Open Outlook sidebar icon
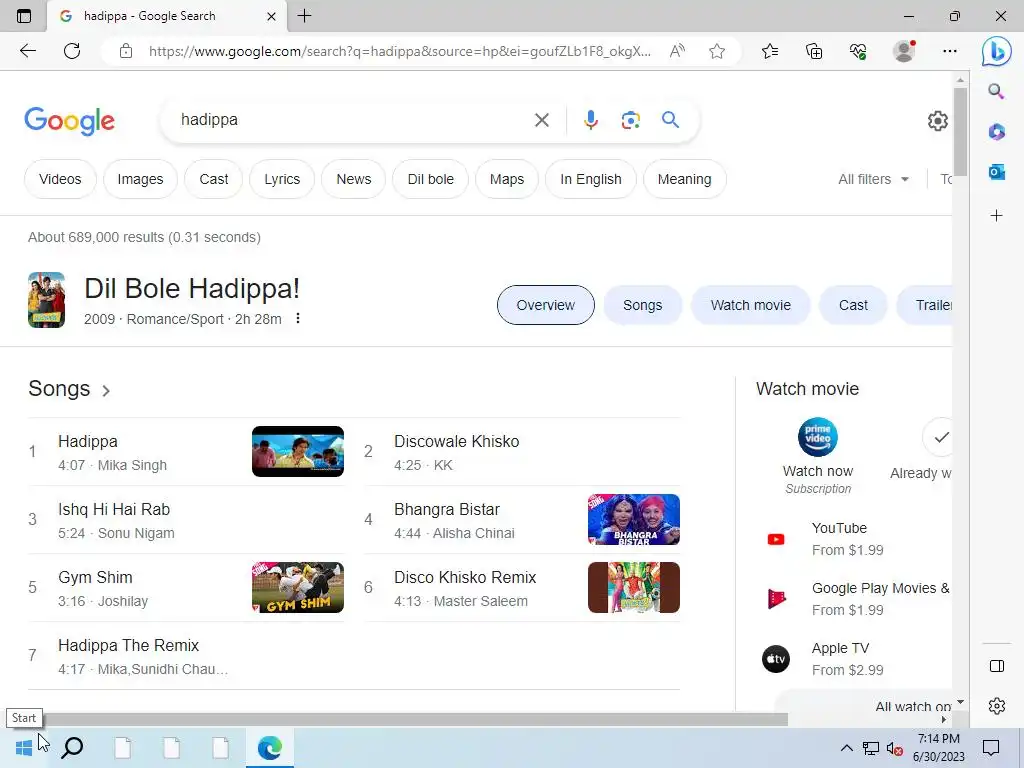Screen dimensions: 1024x768 point(996,172)
